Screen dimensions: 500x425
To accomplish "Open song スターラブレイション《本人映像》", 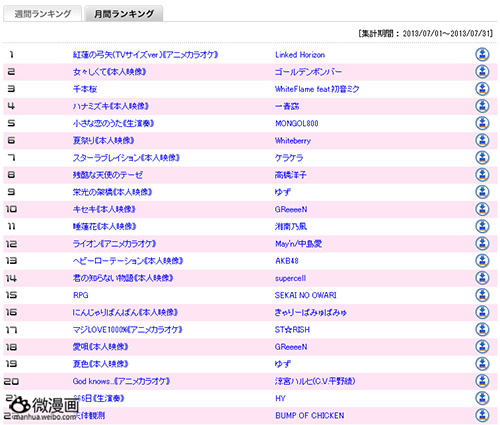I will 126,158.
